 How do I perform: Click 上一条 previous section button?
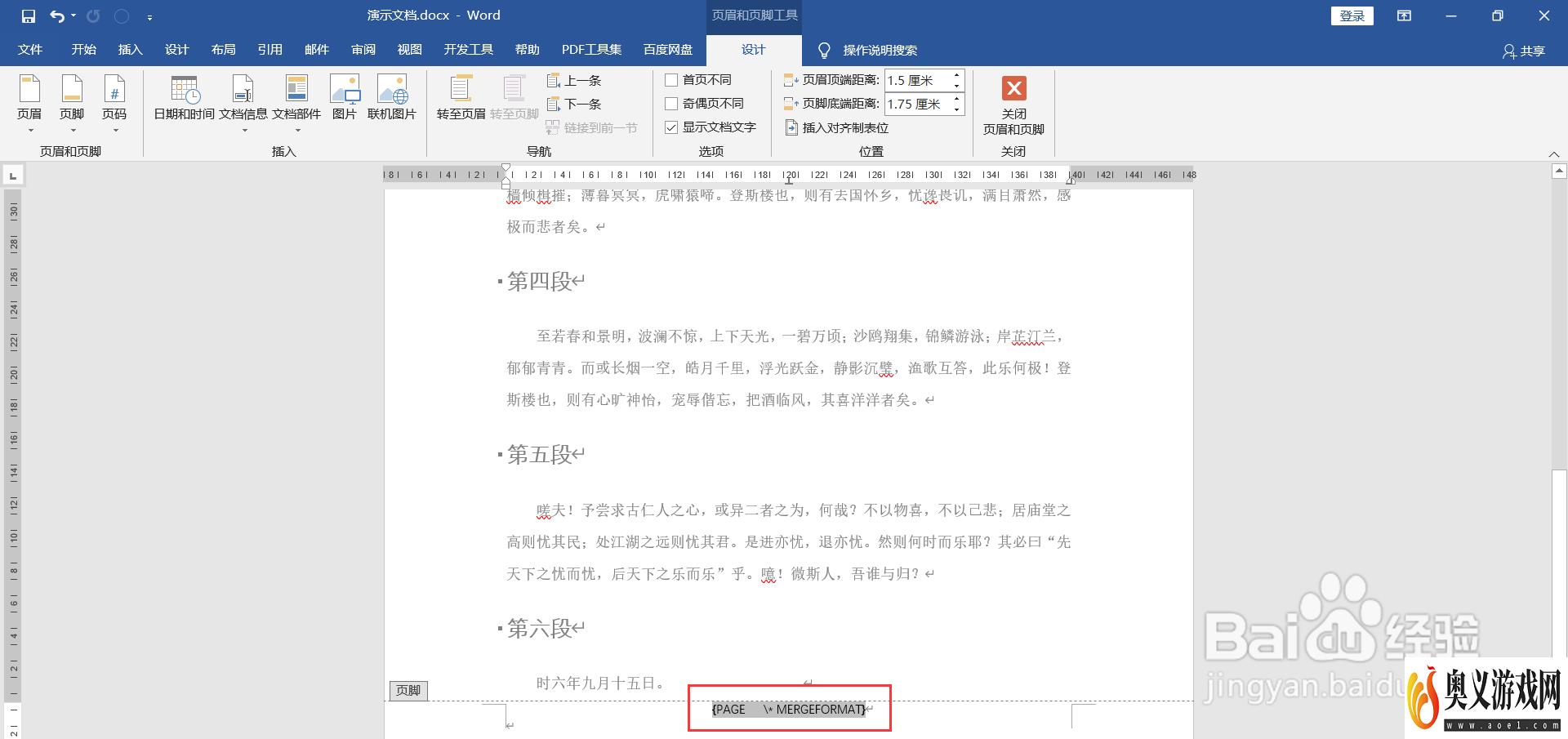tap(574, 80)
